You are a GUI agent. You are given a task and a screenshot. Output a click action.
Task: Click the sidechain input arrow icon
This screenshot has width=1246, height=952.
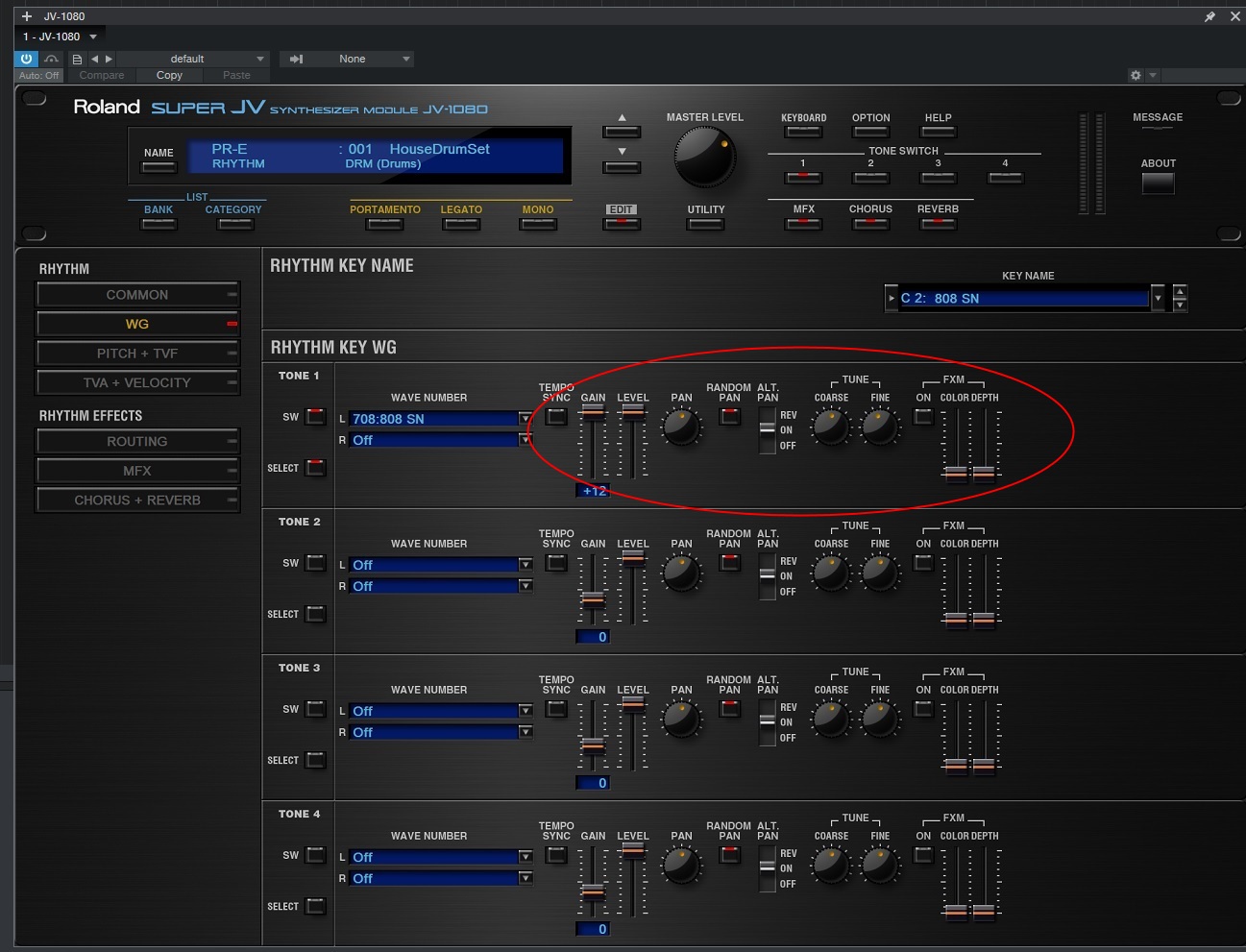point(297,59)
